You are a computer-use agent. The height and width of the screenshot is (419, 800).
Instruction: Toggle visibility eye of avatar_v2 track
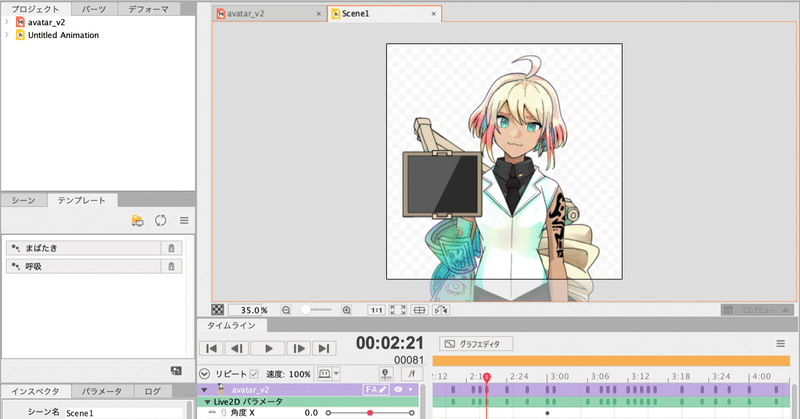tap(398, 389)
